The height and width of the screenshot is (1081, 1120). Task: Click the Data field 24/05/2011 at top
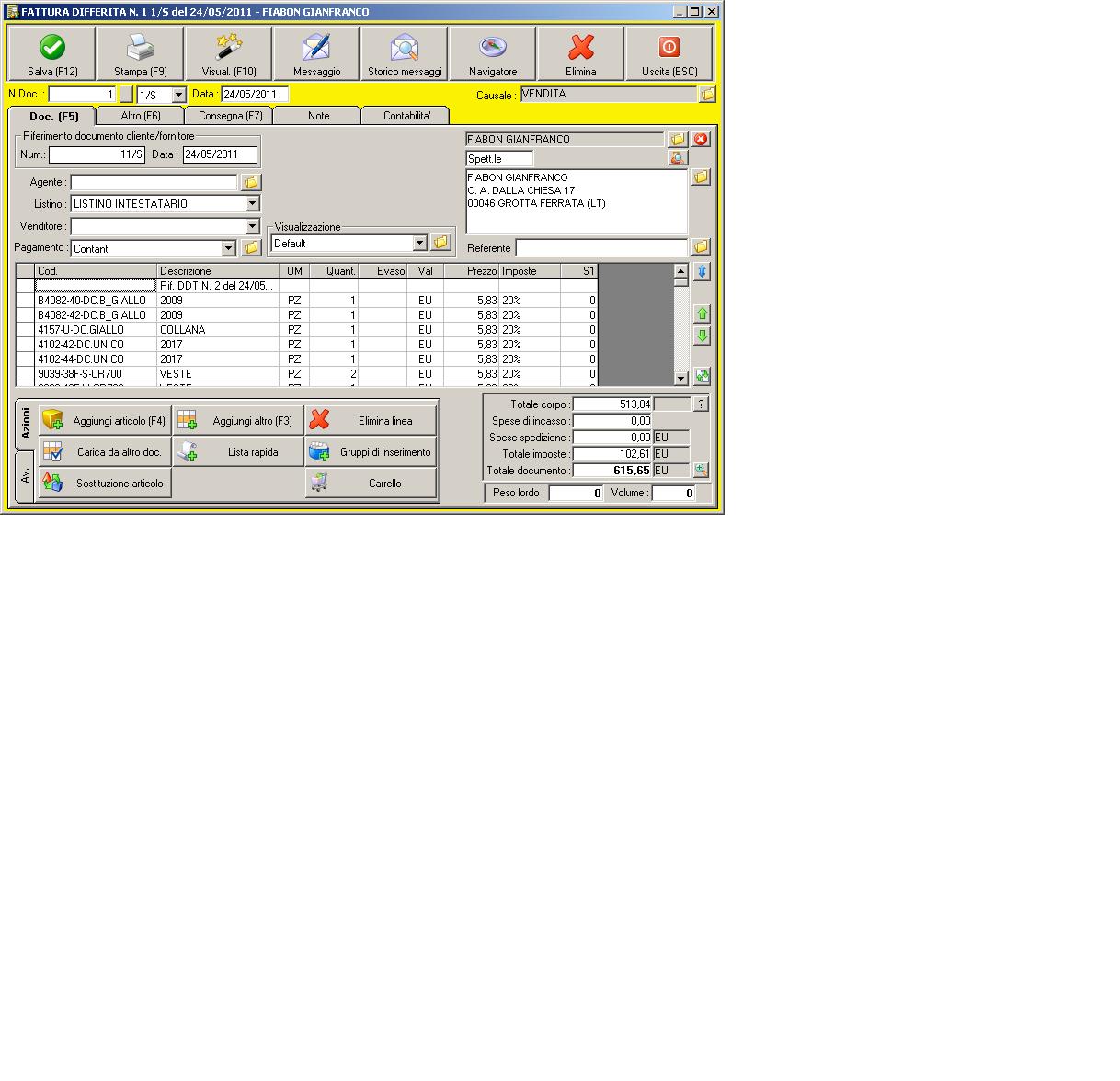[255, 94]
